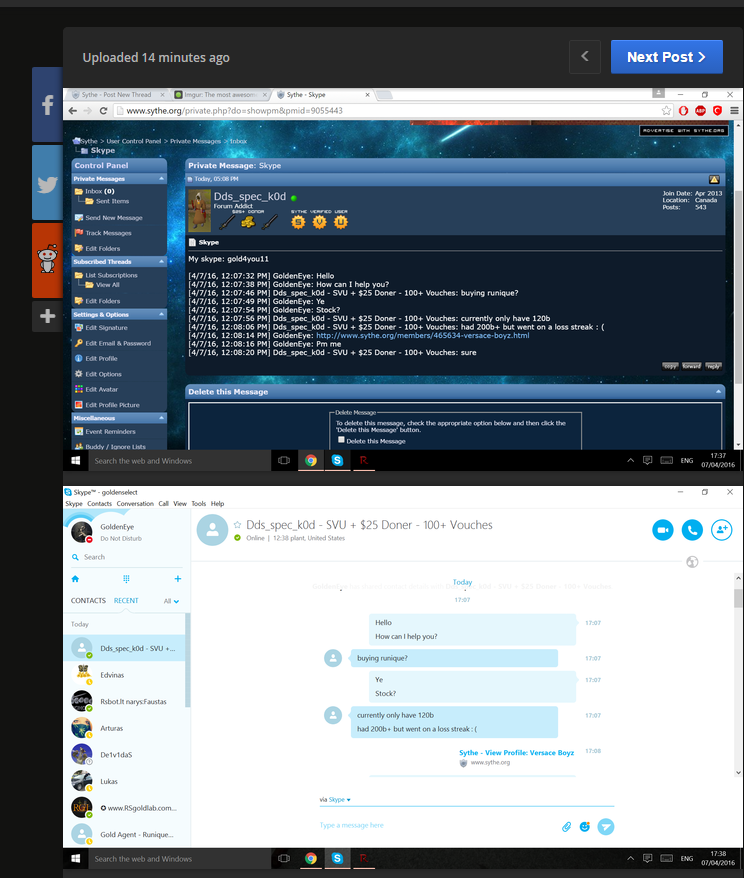
Task: Open the AdBlock Plus extension icon
Action: [x=700, y=111]
